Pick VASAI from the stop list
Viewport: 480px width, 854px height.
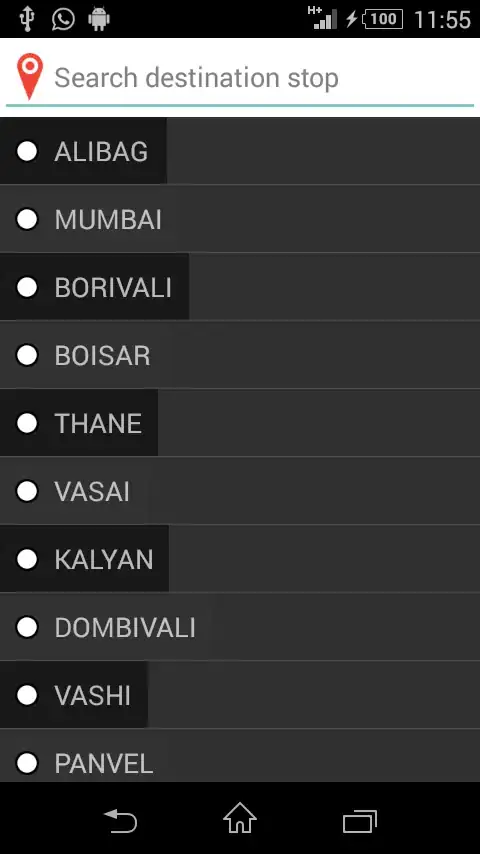click(240, 491)
